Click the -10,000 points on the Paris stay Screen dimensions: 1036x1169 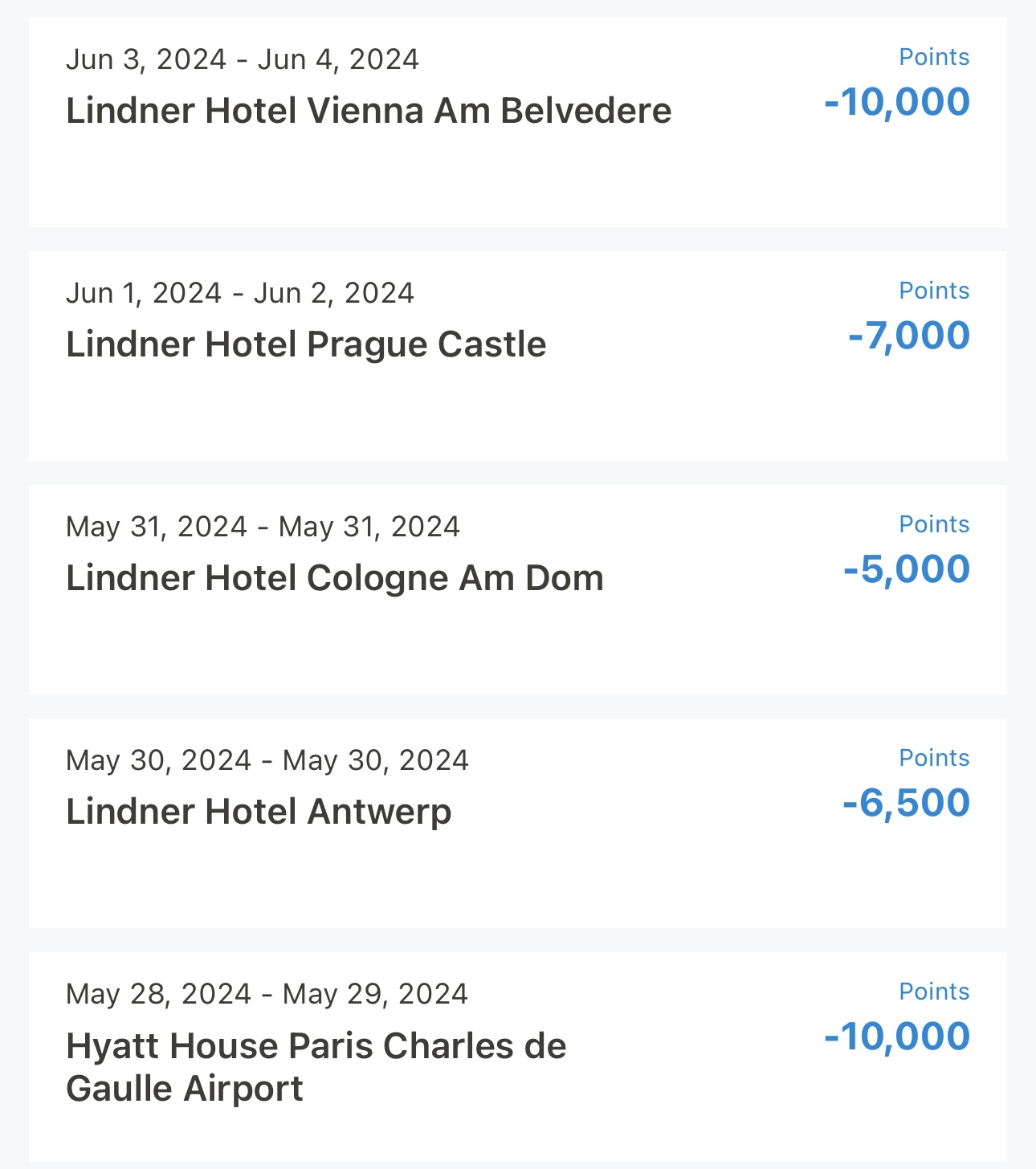[x=897, y=1037]
